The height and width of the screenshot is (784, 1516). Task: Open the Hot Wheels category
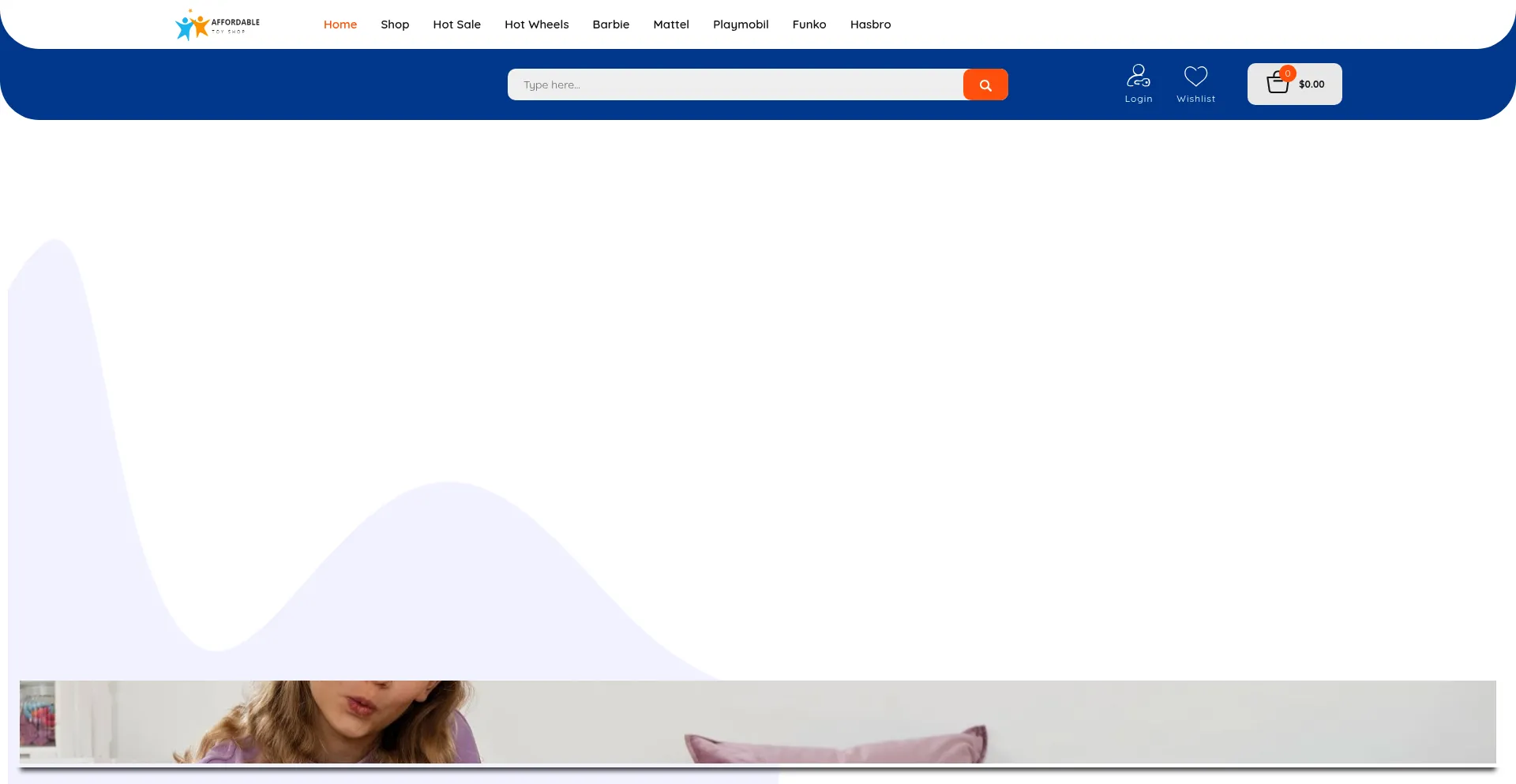point(536,24)
